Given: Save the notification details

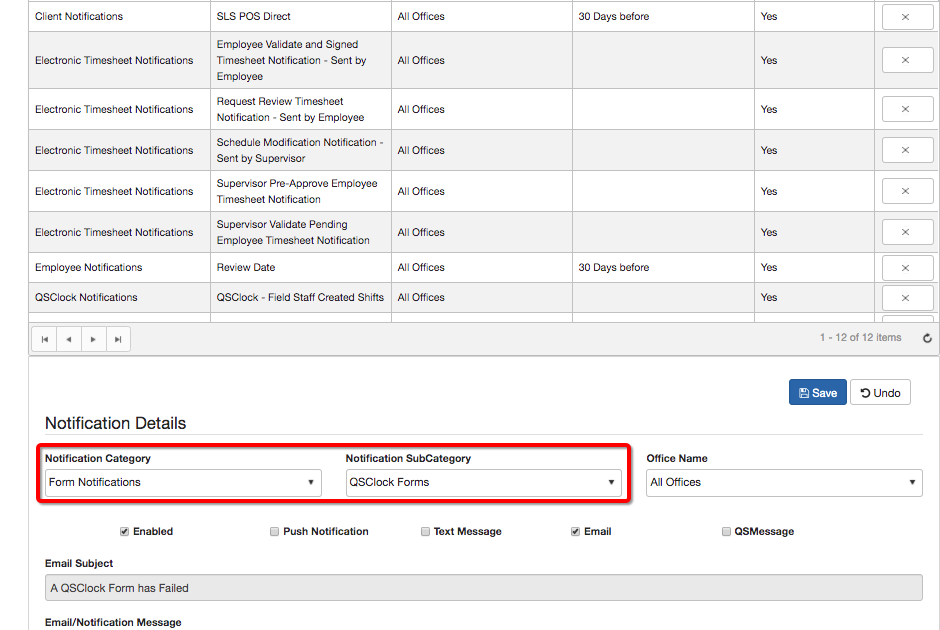Looking at the screenshot, I should (817, 392).
